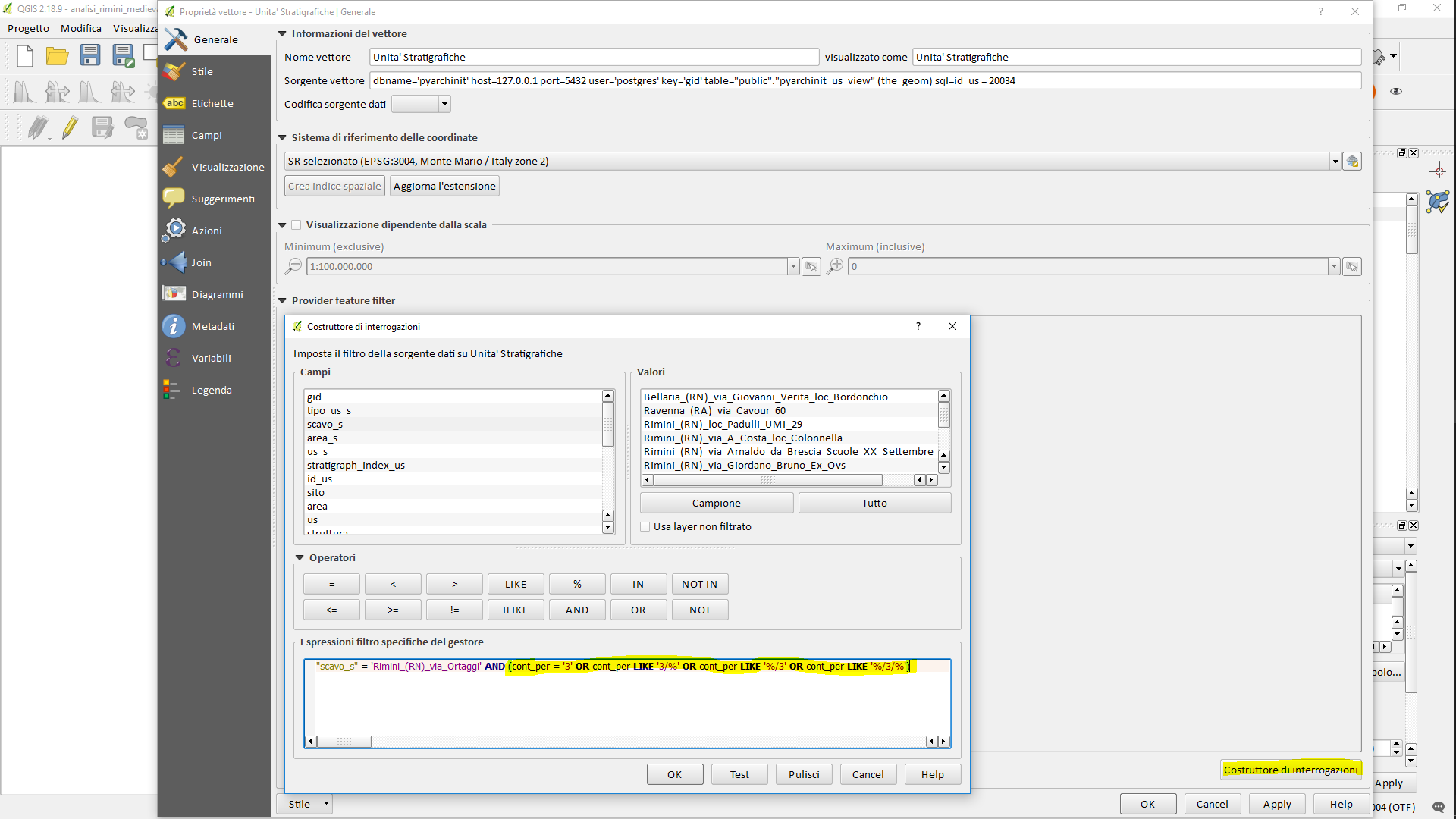
Task: Check Usa layer non filtrato
Action: click(x=645, y=526)
